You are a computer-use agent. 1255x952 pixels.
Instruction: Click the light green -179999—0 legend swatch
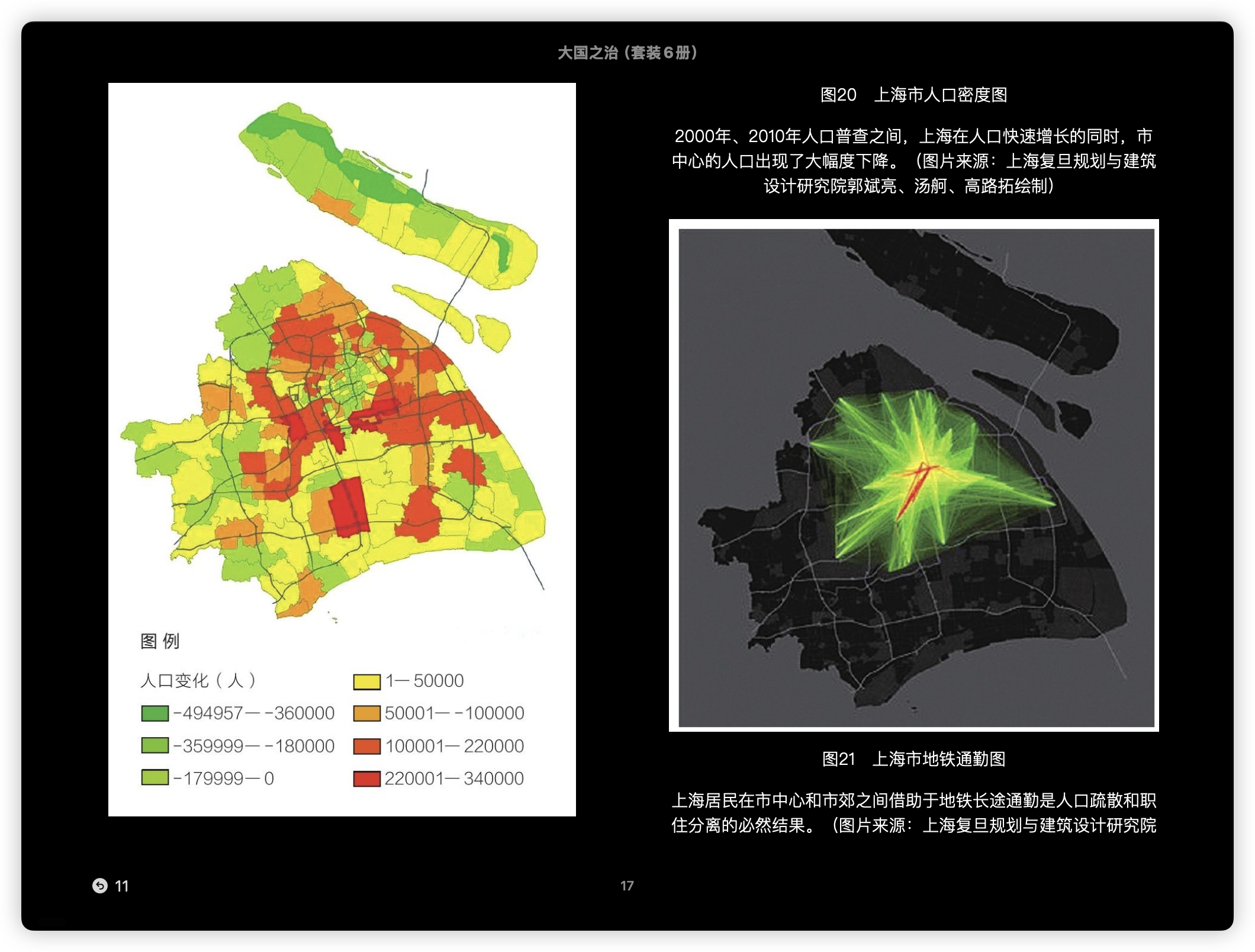[x=155, y=777]
